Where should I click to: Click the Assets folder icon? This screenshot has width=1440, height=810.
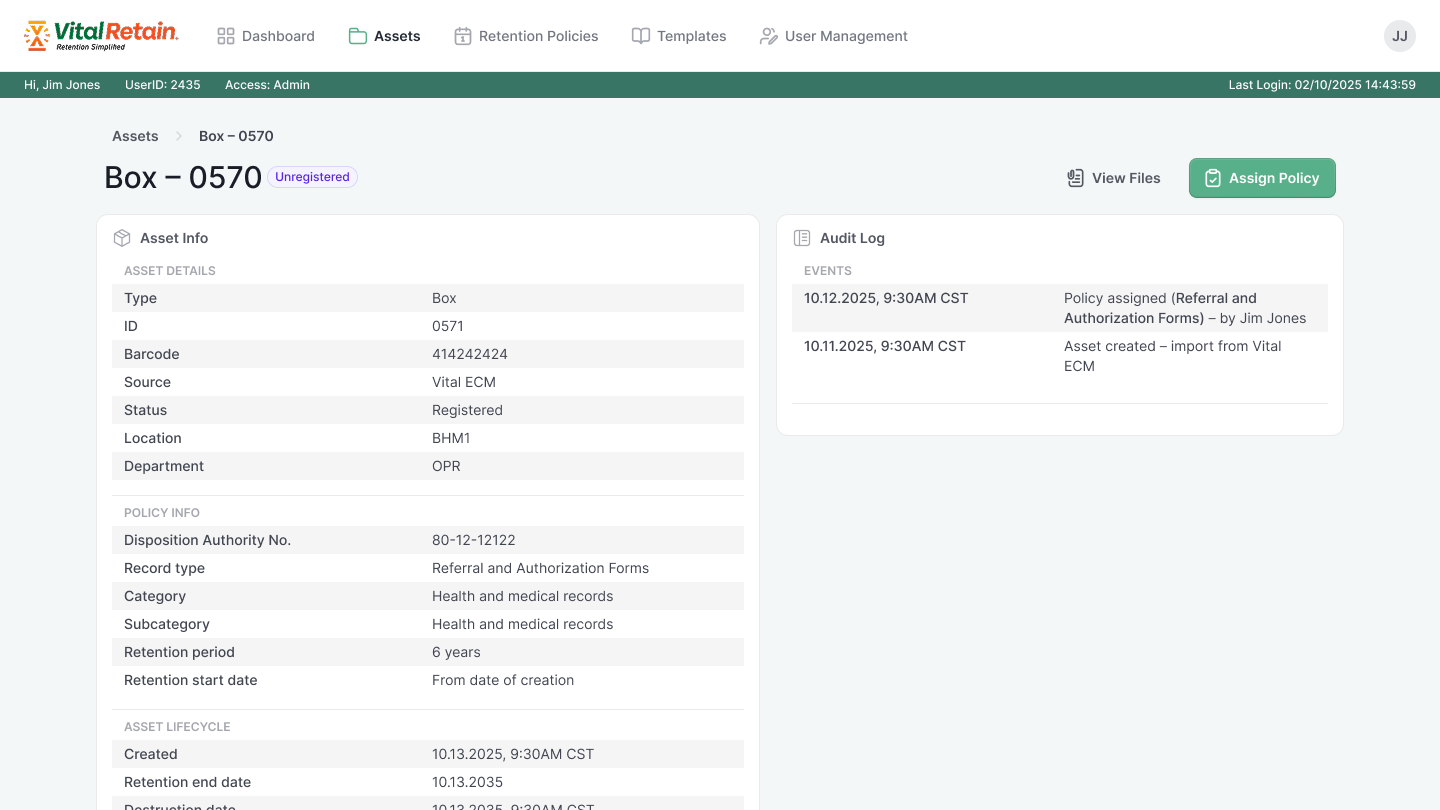[358, 36]
